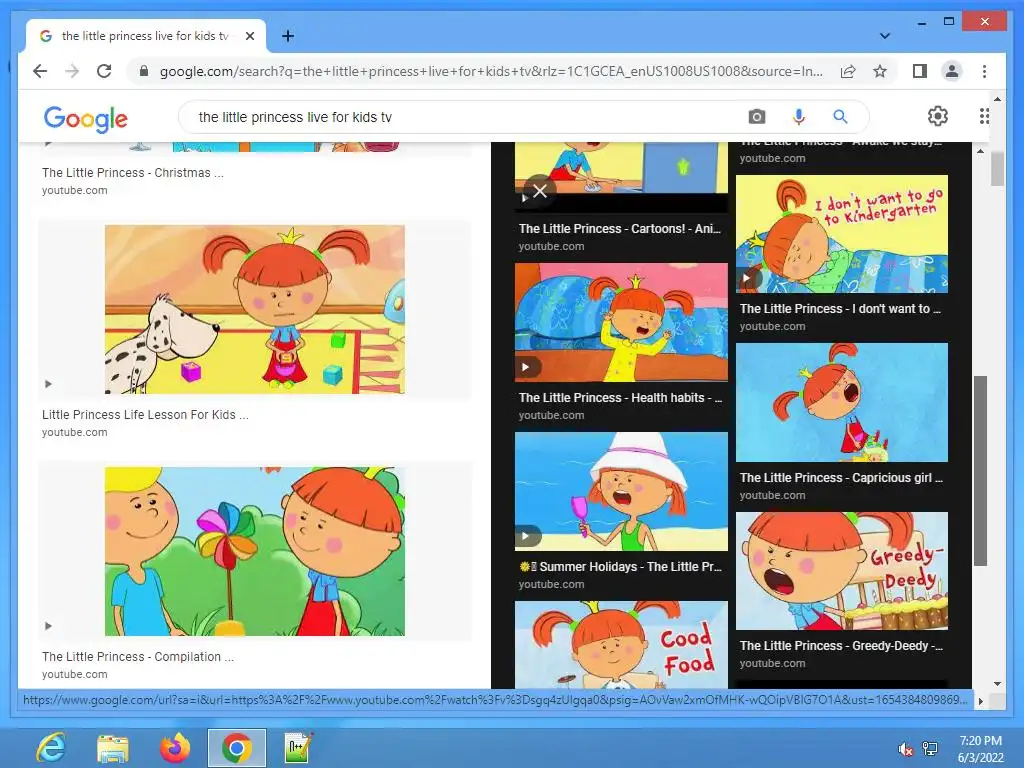Click the address bar URL
Viewport: 1024px width, 768px height.
pyautogui.click(x=490, y=71)
